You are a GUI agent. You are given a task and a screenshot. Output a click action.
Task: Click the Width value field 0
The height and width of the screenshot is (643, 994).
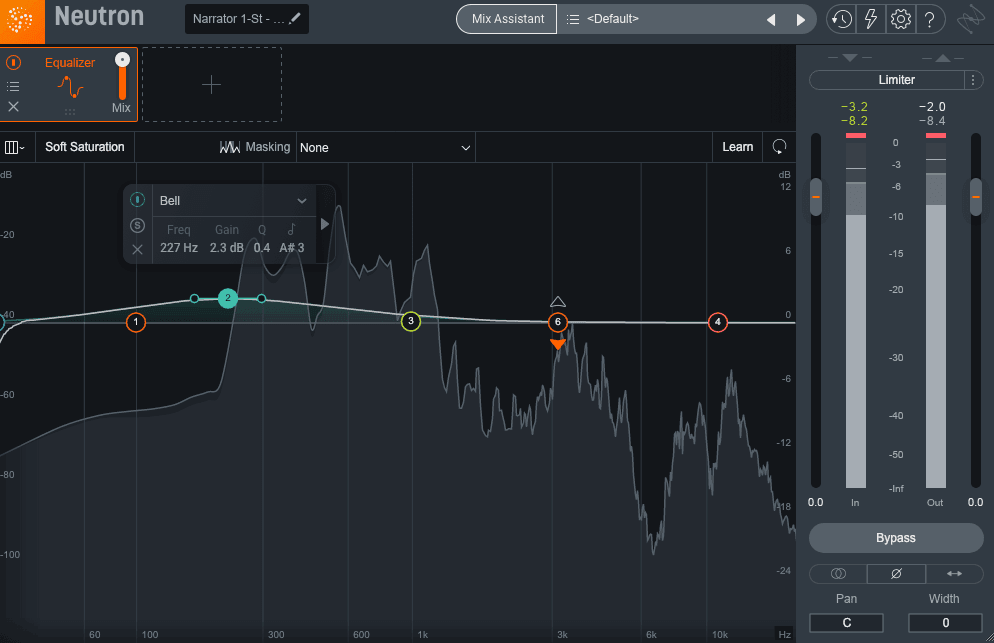point(945,623)
